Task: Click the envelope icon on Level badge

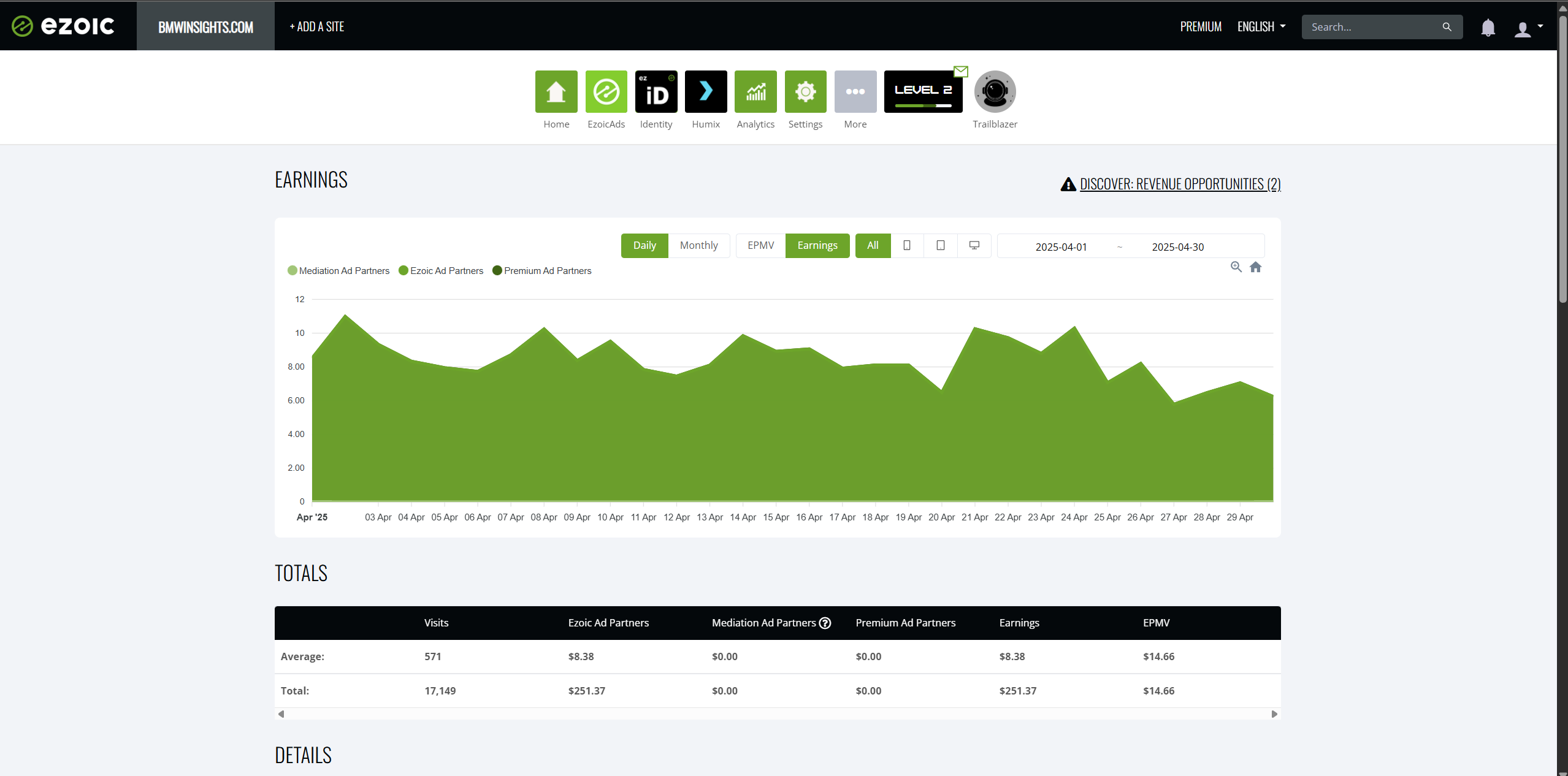Action: [x=961, y=72]
